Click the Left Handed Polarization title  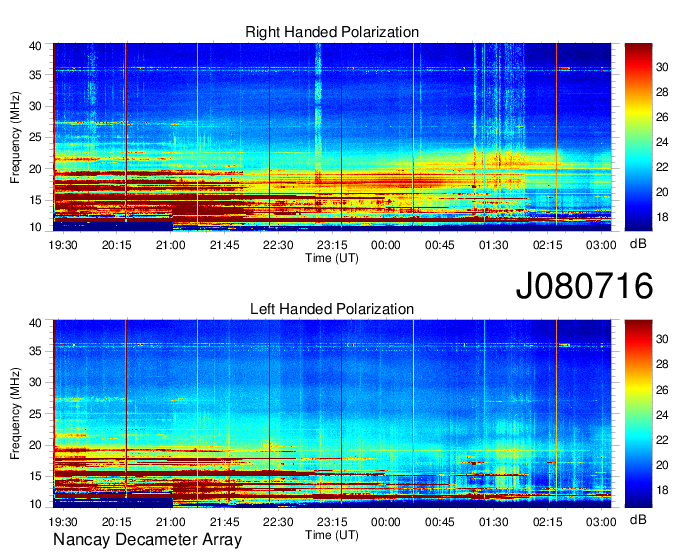tap(332, 309)
